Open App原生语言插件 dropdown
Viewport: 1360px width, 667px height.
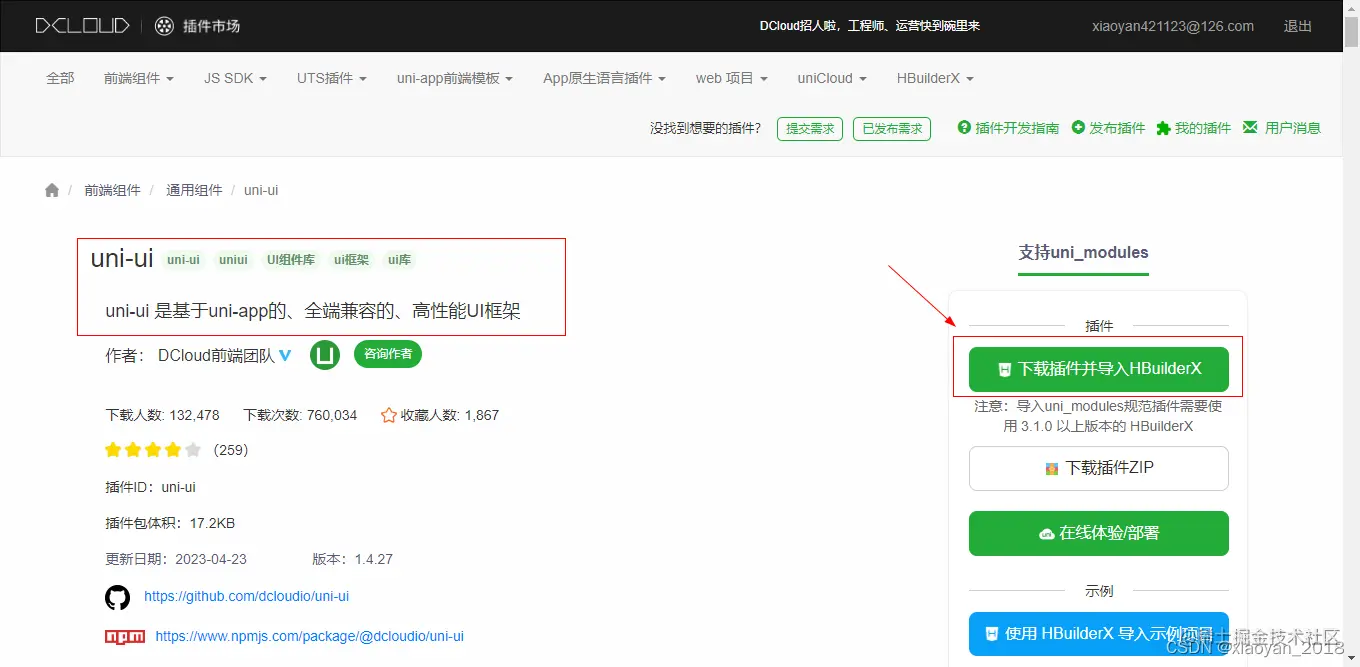[604, 78]
